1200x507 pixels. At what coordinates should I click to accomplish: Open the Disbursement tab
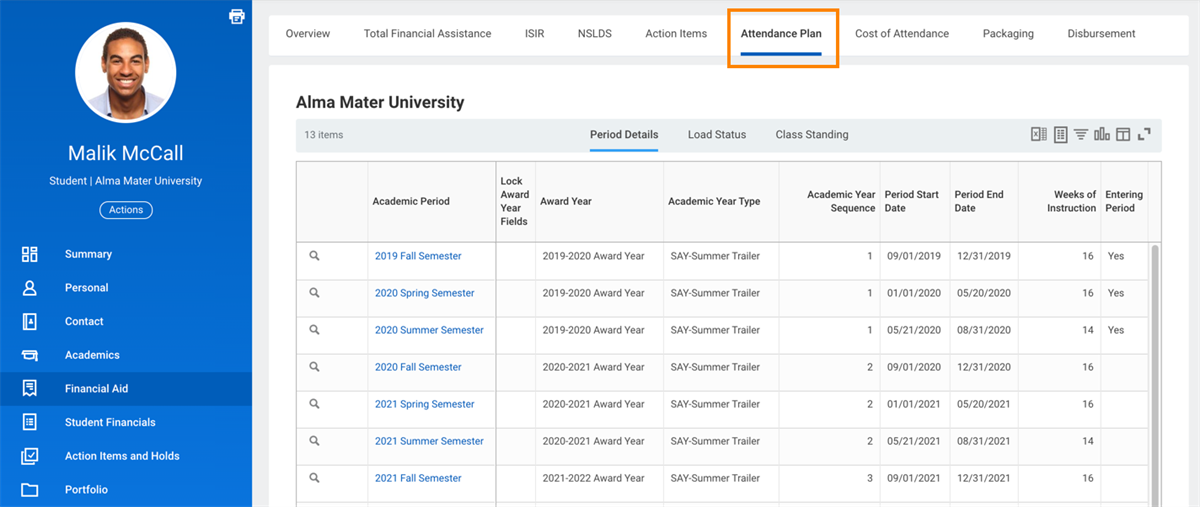[x=1101, y=33]
